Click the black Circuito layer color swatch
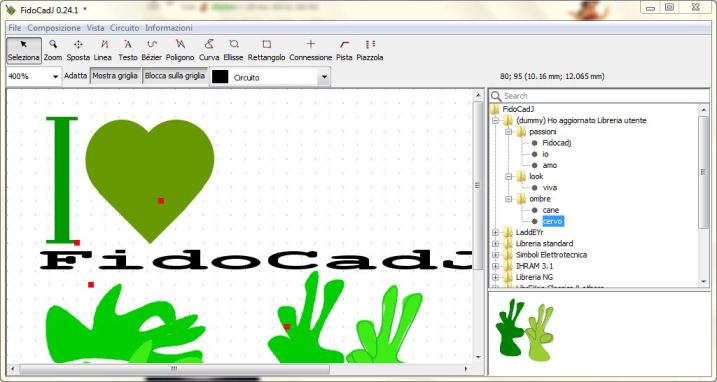The width and height of the screenshot is (717, 382). pos(220,77)
